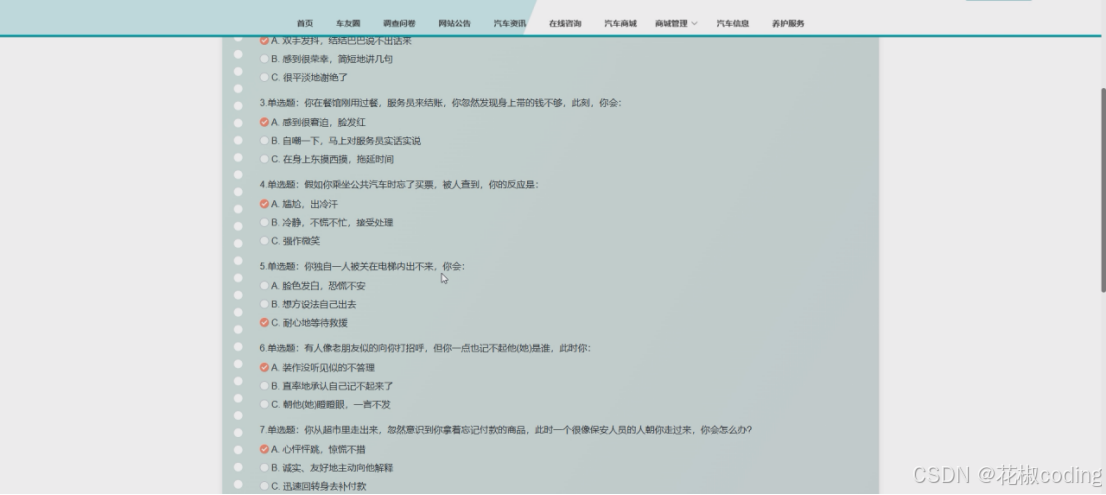Click question 3 text about 餐馆 结账
This screenshot has height=495, width=1106.
point(440,103)
